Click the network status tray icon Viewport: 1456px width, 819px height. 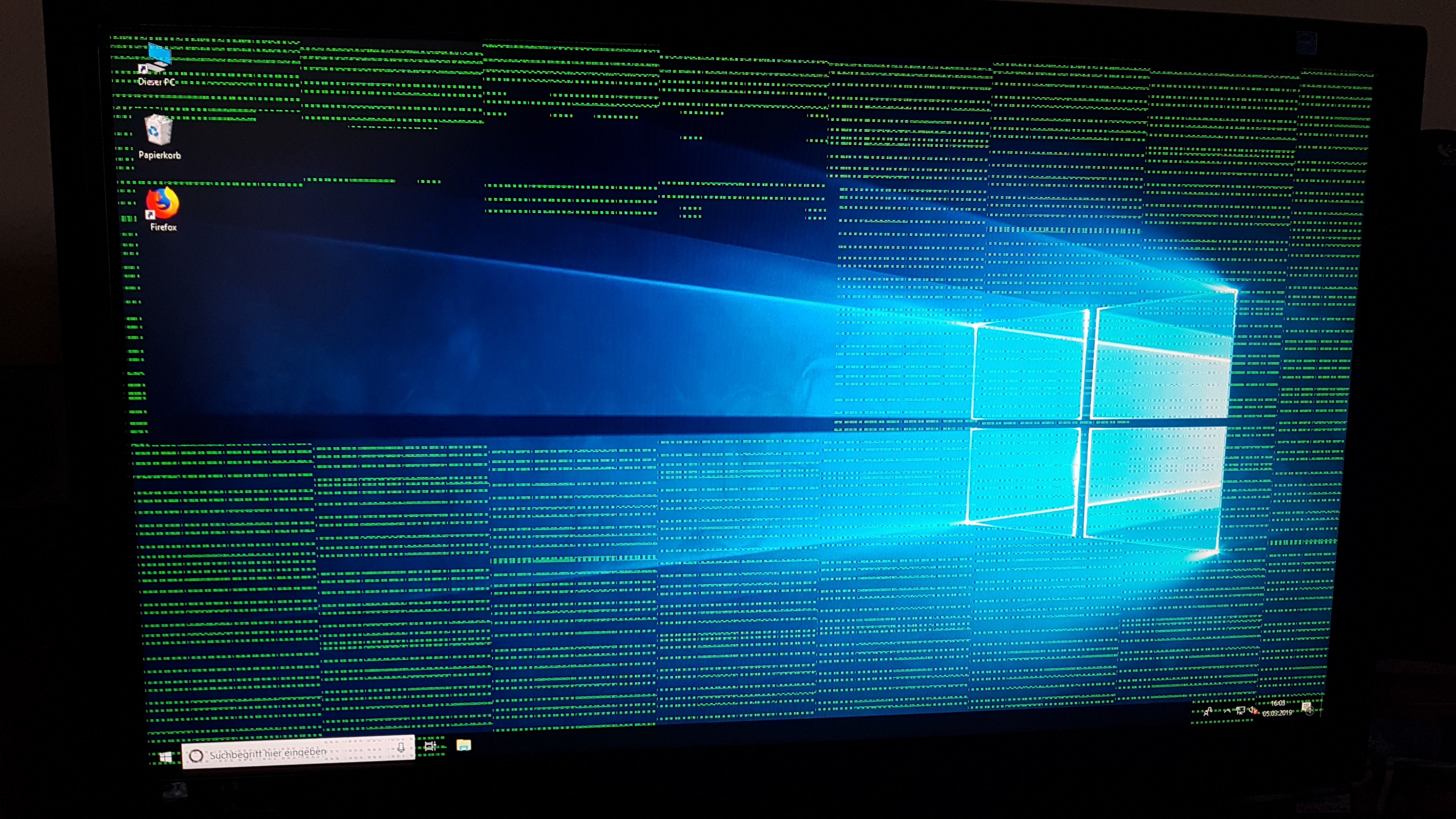coord(1241,711)
